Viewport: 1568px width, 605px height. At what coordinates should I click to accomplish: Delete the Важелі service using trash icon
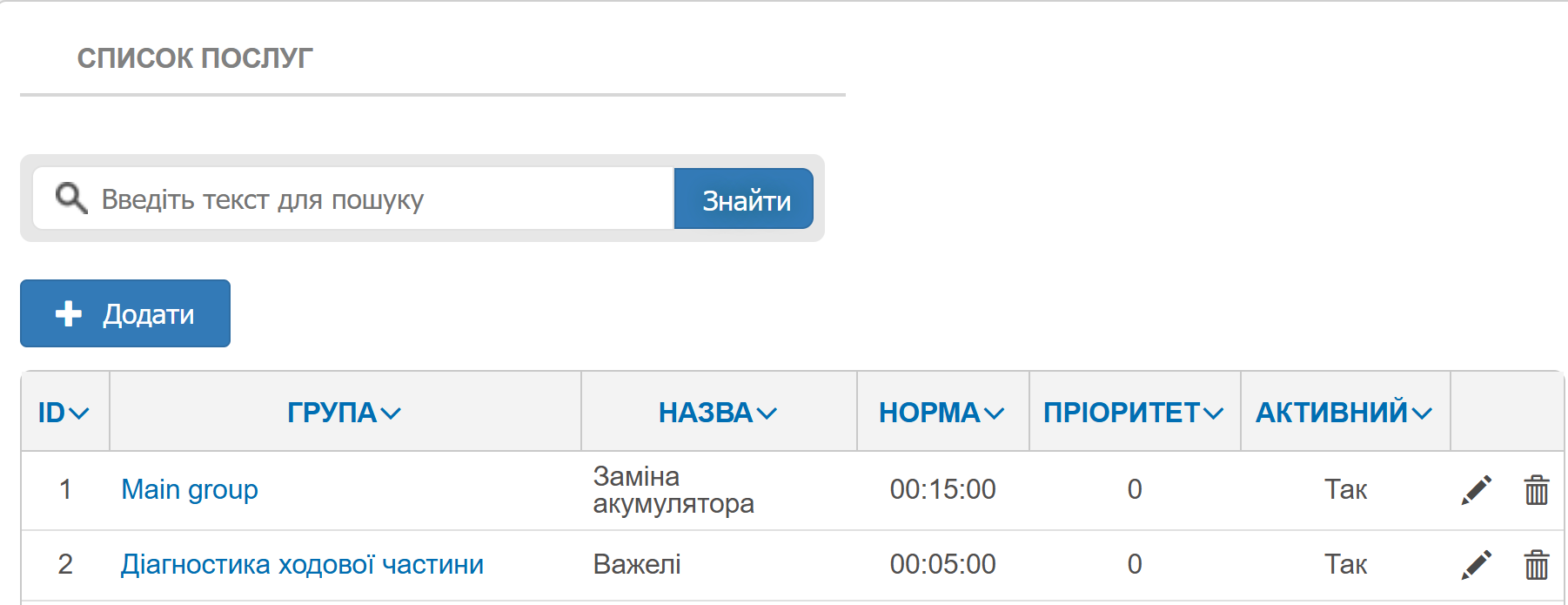pos(1536,565)
